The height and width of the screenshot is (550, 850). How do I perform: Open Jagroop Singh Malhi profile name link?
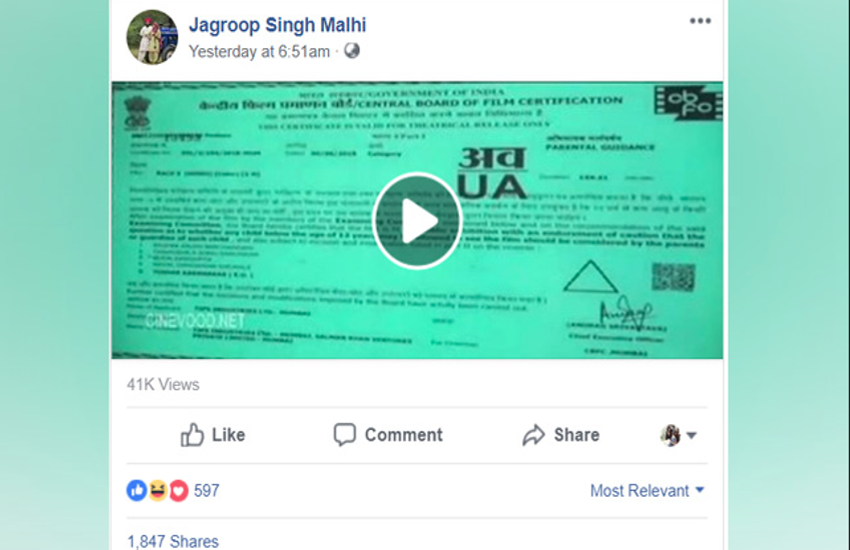click(277, 25)
